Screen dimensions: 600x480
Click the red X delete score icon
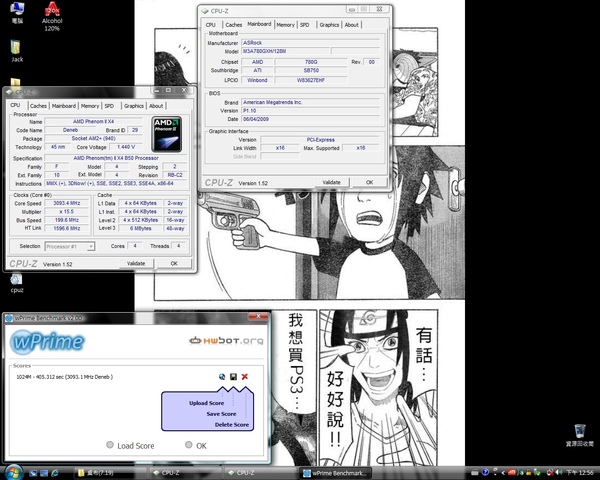pyautogui.click(x=245, y=377)
